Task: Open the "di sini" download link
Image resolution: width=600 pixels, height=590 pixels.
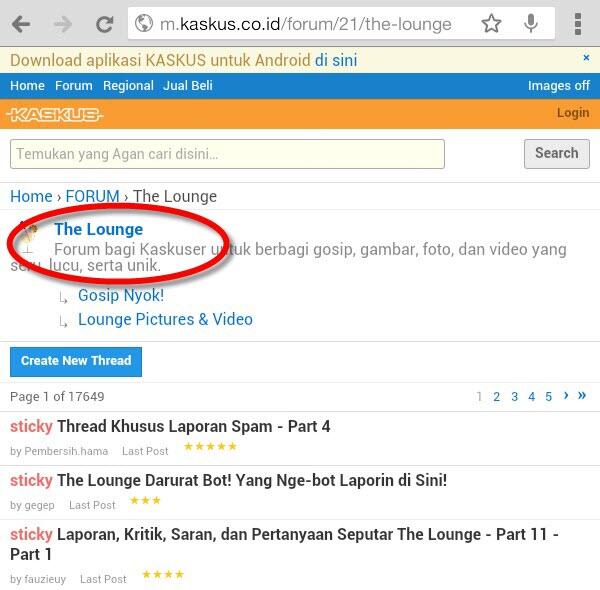Action: pos(336,60)
